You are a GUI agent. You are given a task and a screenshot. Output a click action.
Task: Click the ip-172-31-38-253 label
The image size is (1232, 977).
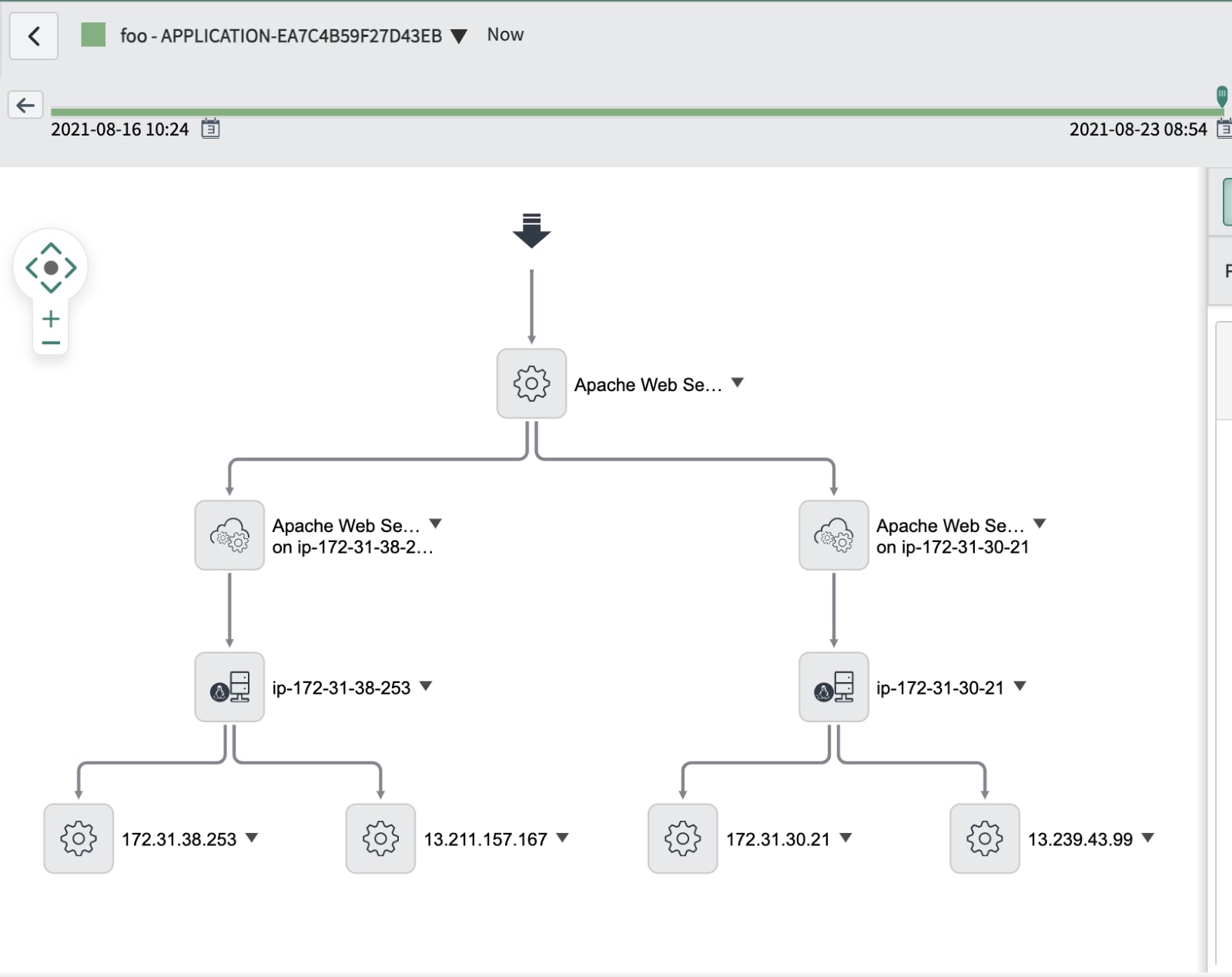pos(341,688)
